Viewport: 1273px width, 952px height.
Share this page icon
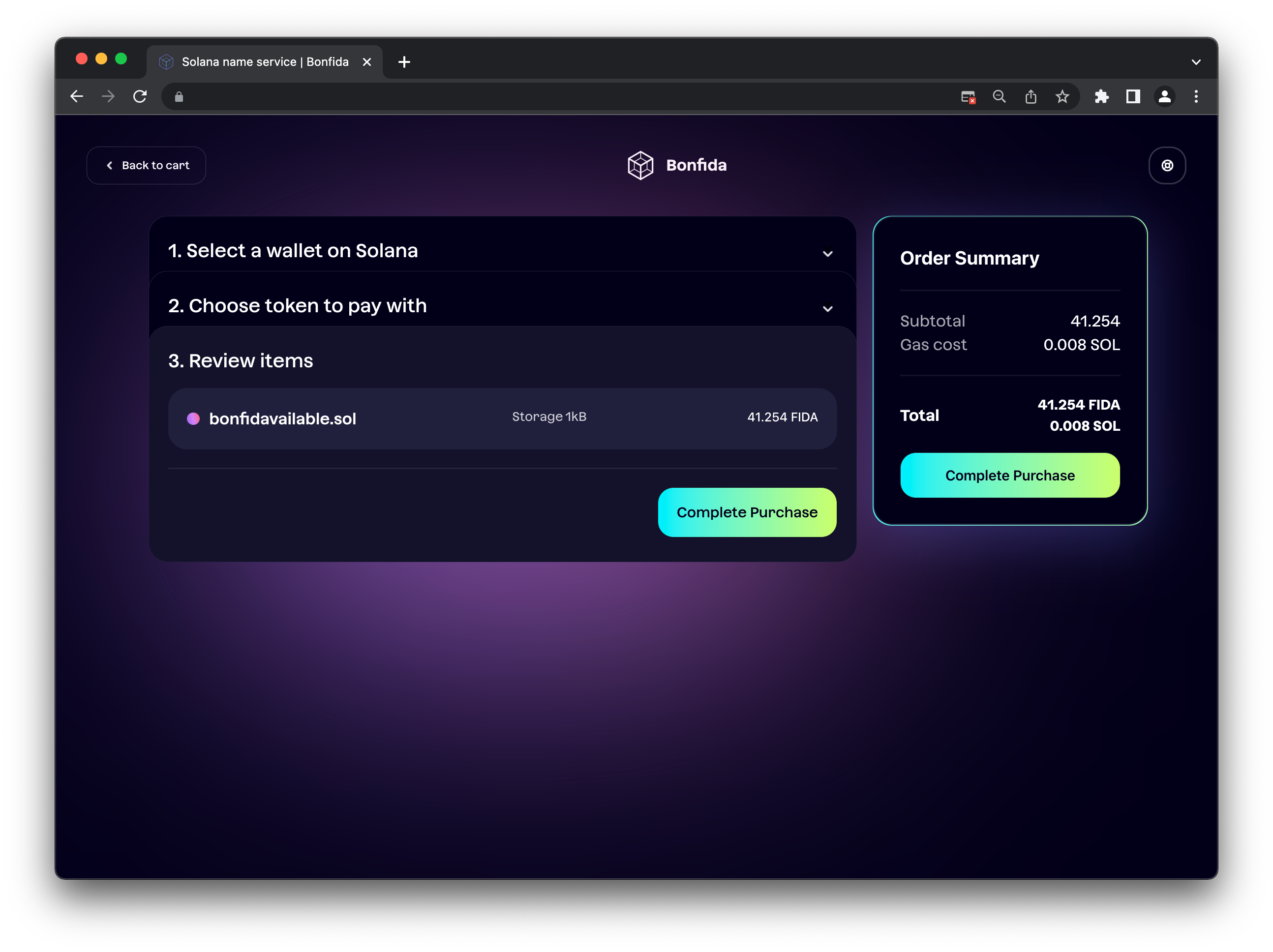point(1031,97)
